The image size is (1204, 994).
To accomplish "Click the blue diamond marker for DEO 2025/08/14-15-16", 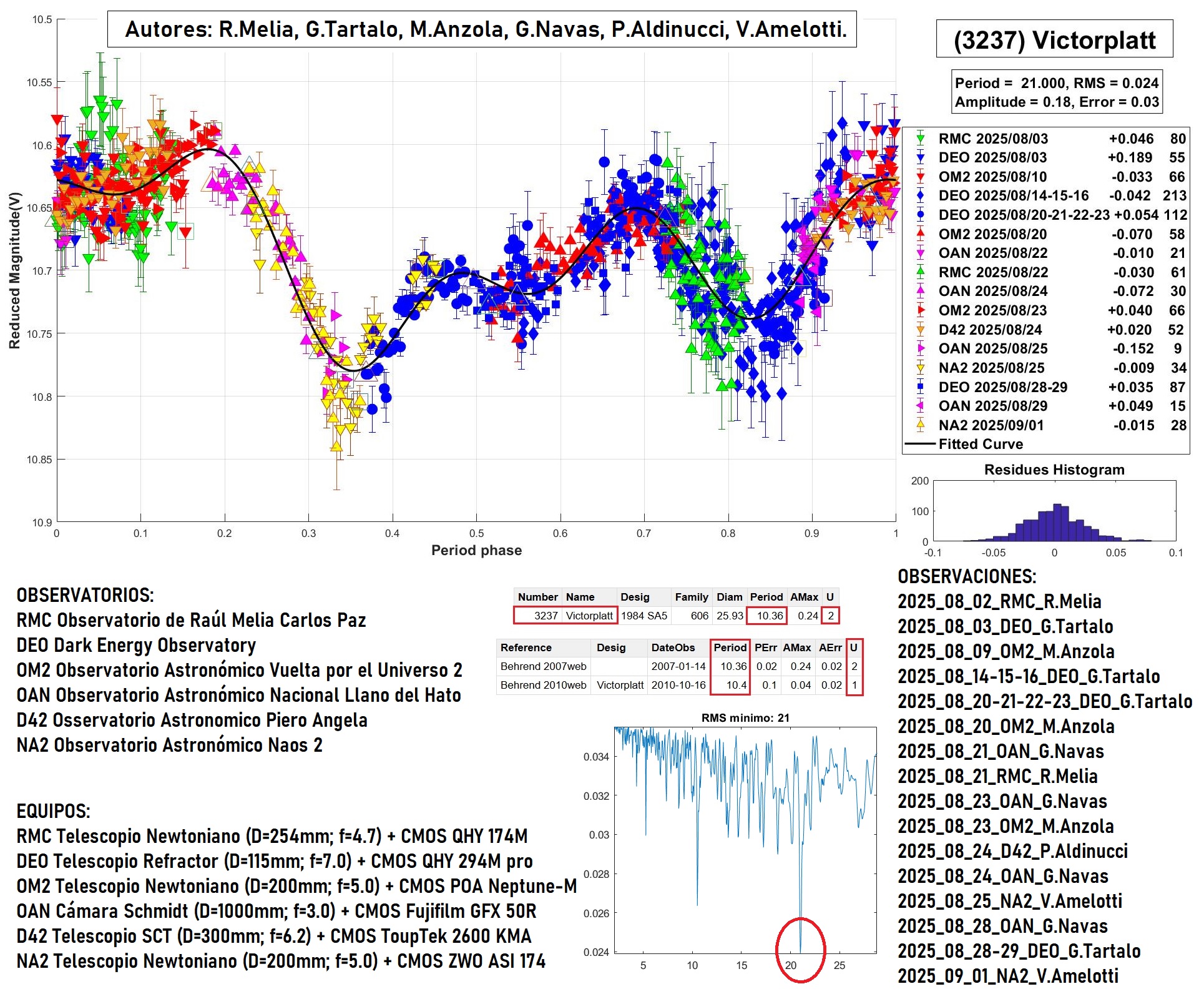I will pos(920,196).
